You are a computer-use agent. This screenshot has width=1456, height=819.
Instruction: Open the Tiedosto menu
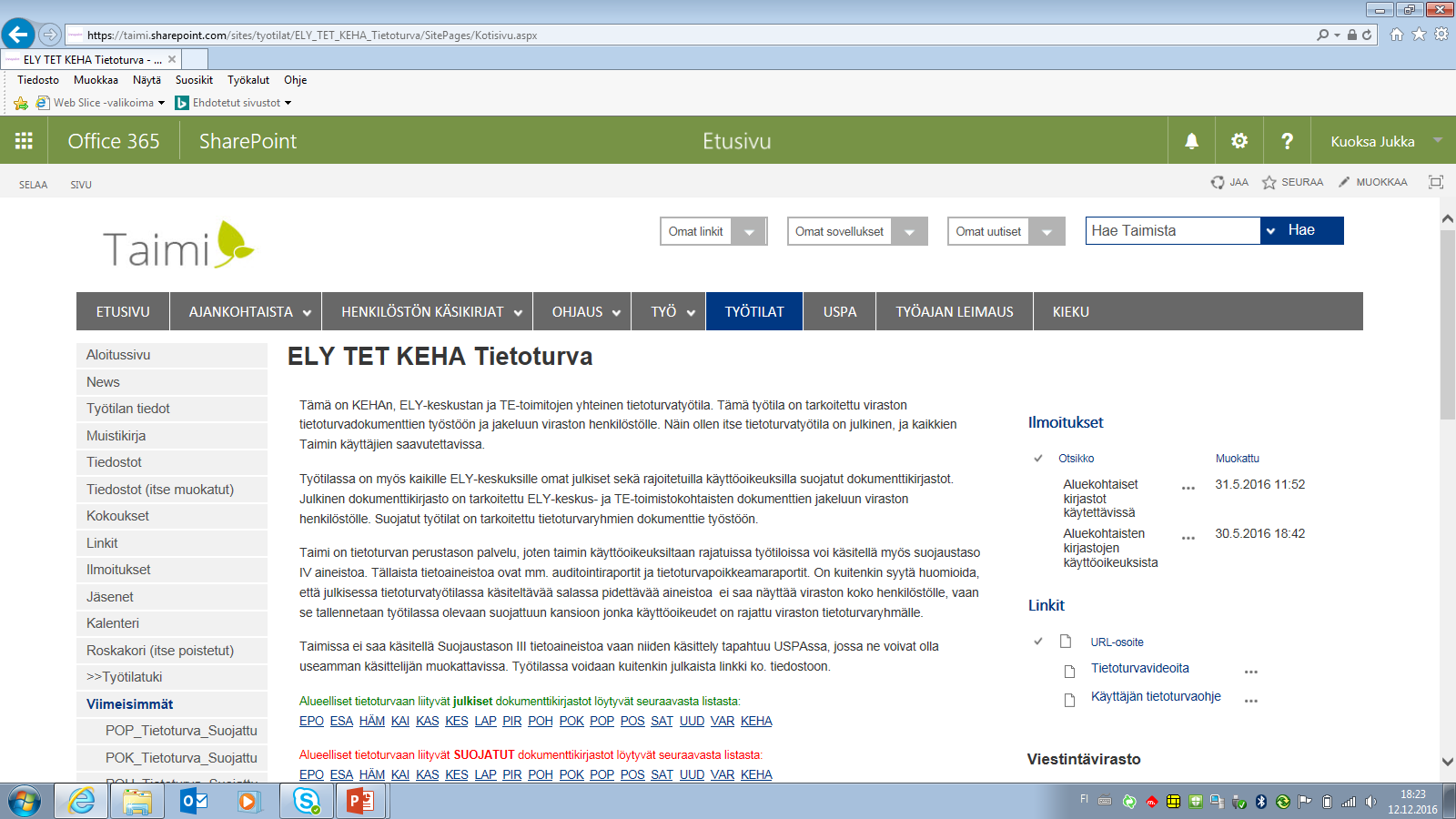click(38, 80)
